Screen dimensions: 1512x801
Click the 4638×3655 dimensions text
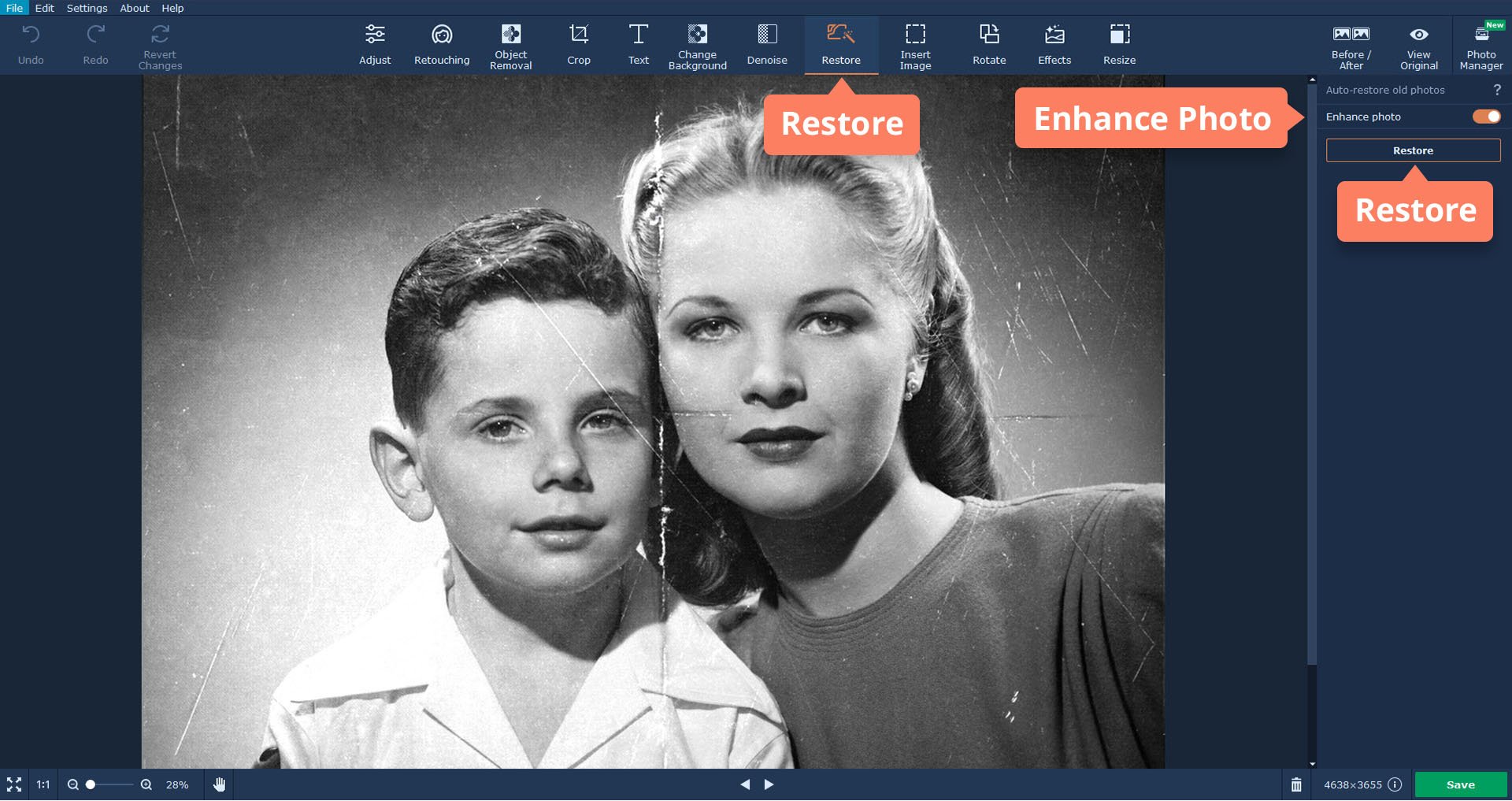(1353, 784)
